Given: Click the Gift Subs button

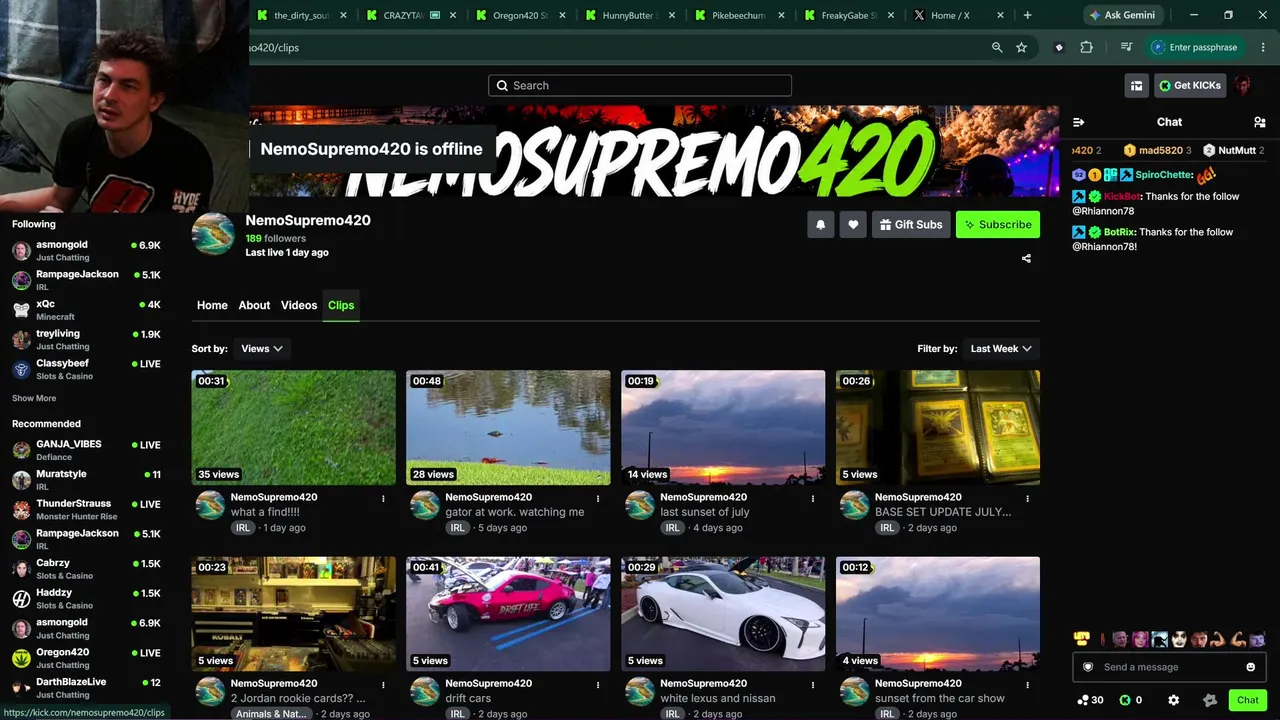Looking at the screenshot, I should click(911, 225).
